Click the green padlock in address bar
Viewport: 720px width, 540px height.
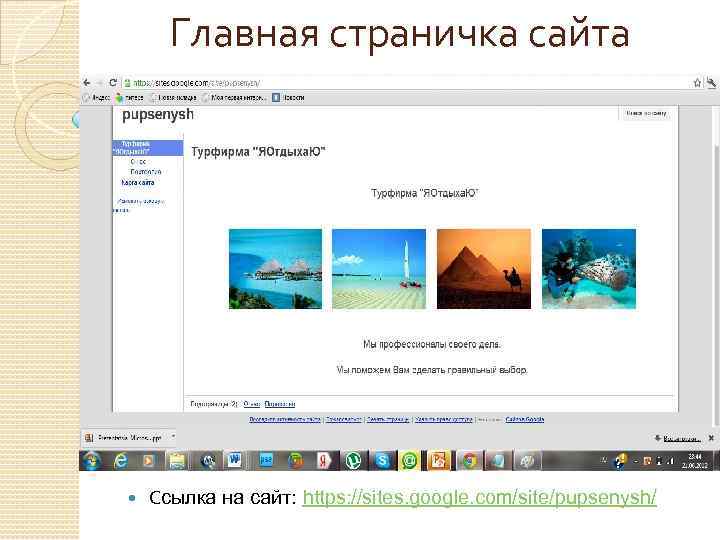coord(127,83)
